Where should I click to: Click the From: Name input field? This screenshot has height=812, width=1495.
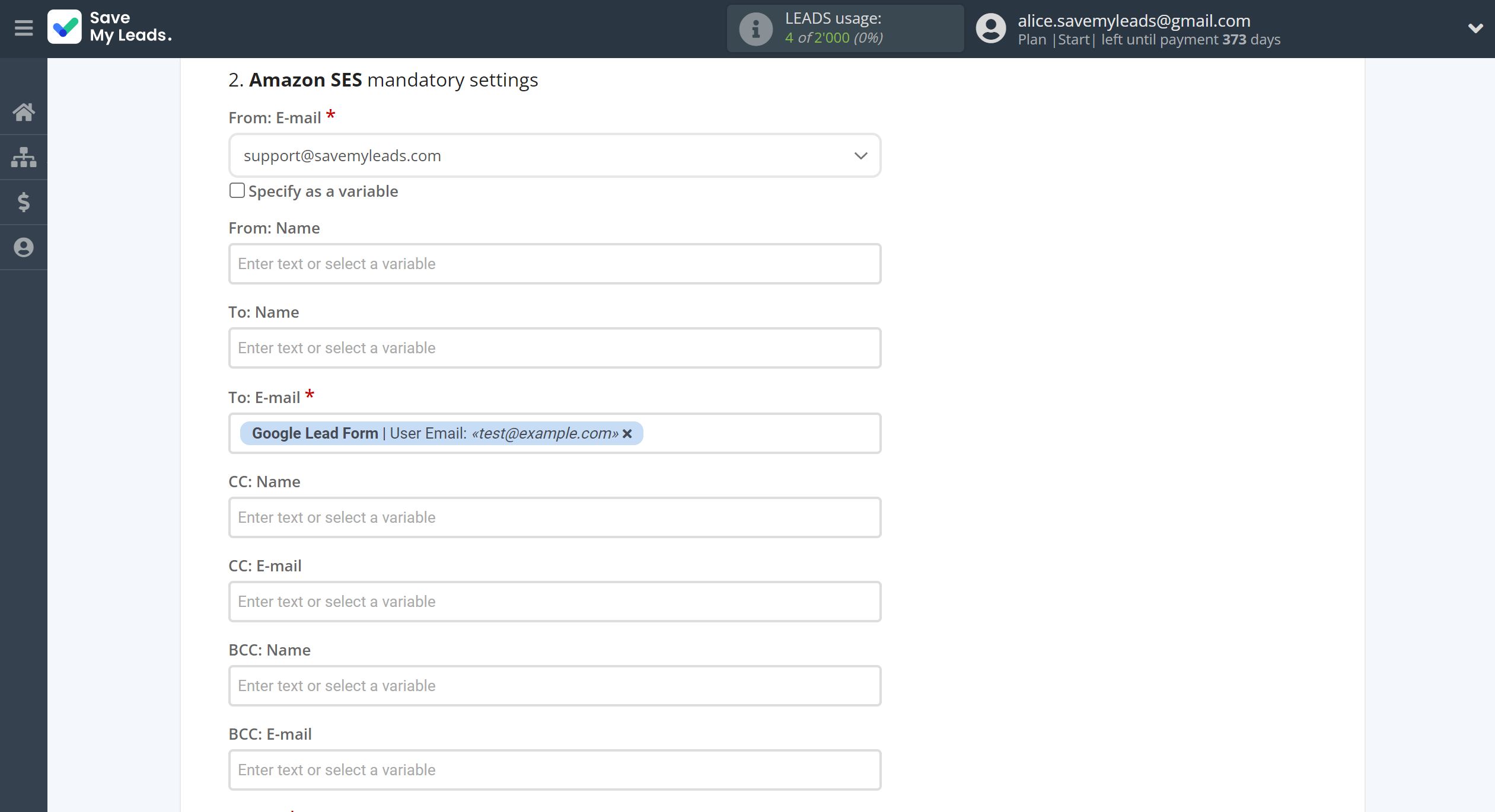click(555, 264)
